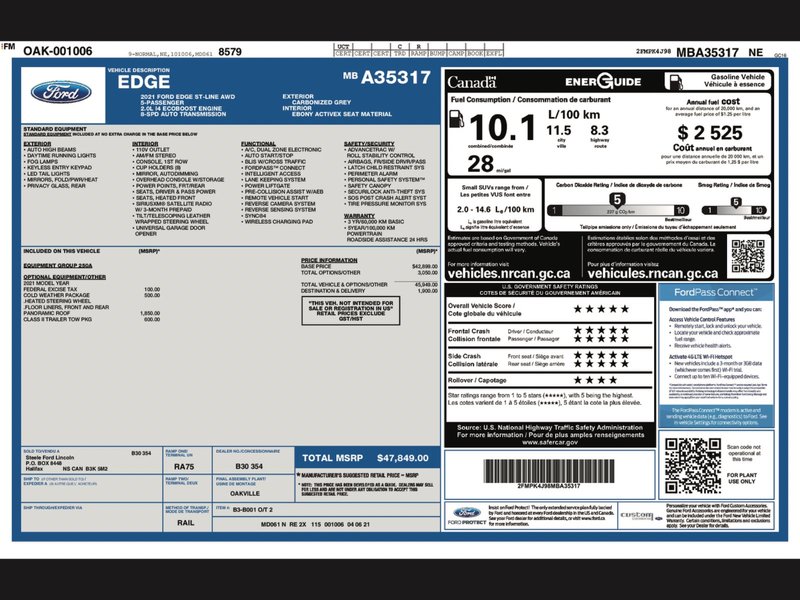800x600 pixels.
Task: Click the 'CARBONIZED GREY' exterior colour text
Action: pos(321,103)
